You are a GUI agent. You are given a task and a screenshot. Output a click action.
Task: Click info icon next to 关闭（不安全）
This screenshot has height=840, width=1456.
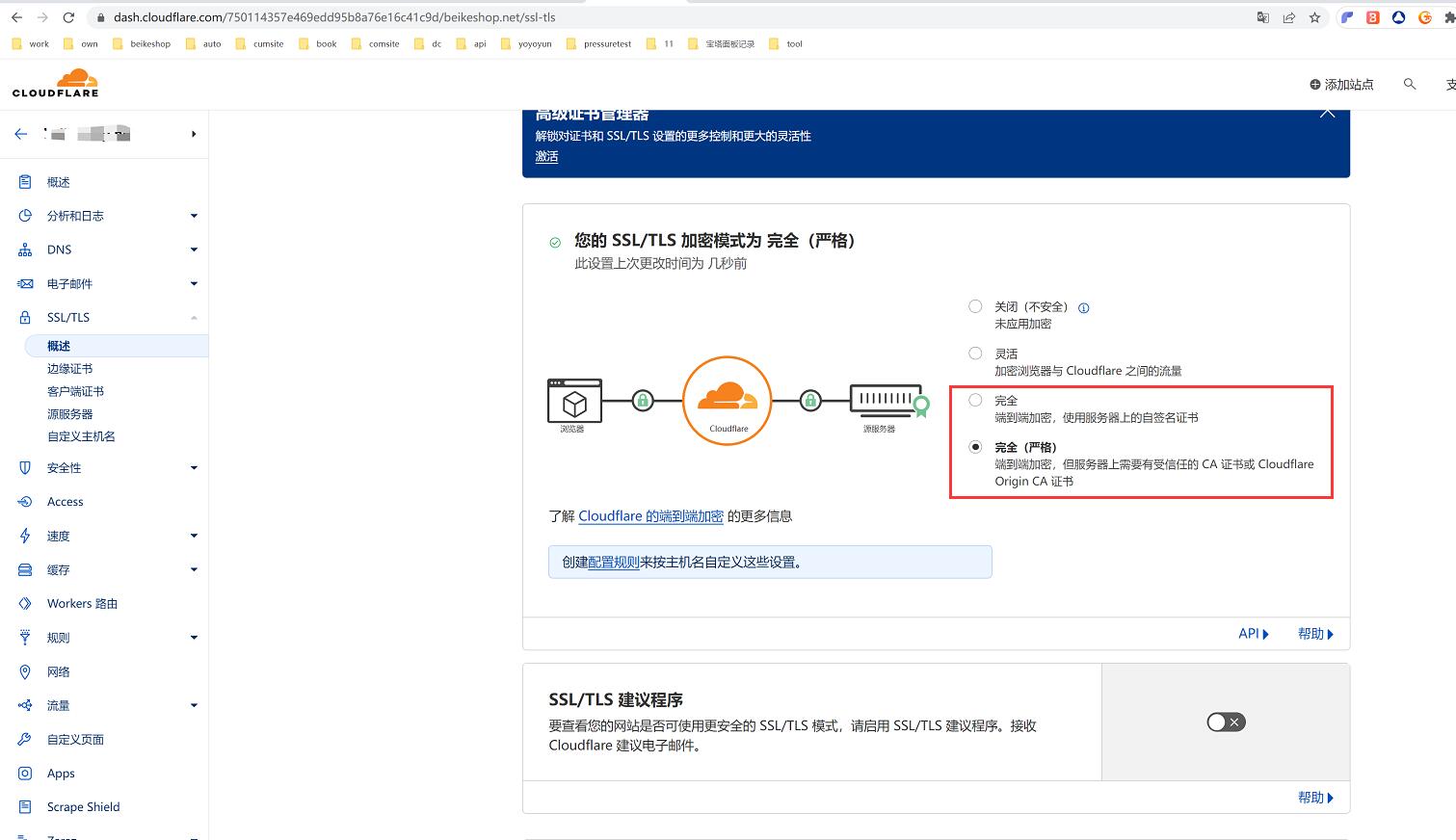click(x=1083, y=308)
